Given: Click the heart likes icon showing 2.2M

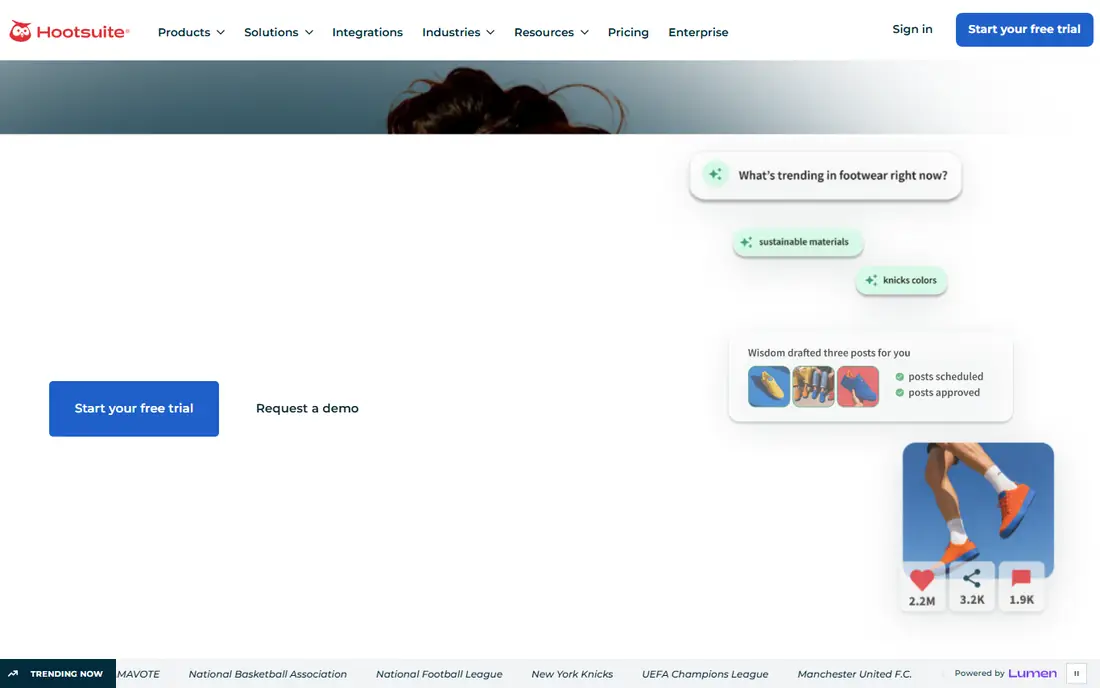Looking at the screenshot, I should pyautogui.click(x=922, y=579).
